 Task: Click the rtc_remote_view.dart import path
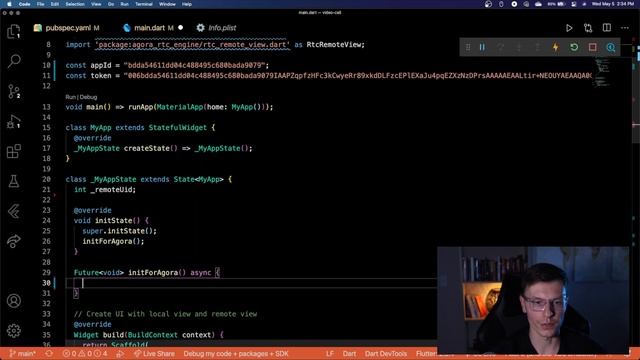click(x=192, y=44)
